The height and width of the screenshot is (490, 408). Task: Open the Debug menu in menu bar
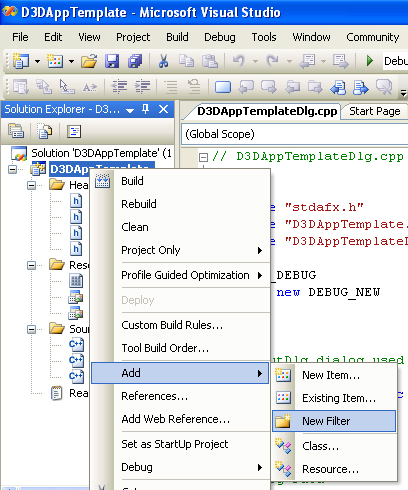click(220, 37)
